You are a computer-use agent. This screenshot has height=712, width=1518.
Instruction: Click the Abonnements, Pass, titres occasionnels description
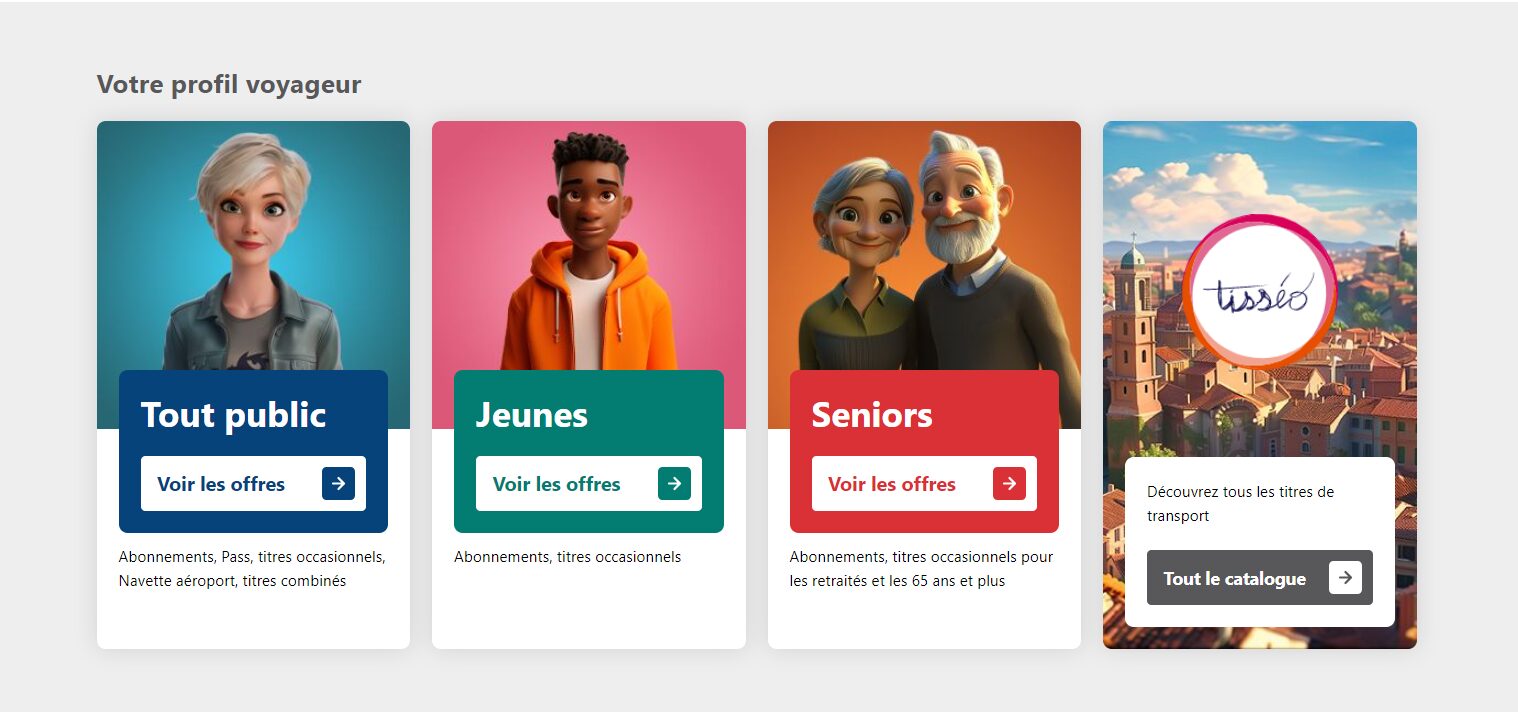point(252,569)
